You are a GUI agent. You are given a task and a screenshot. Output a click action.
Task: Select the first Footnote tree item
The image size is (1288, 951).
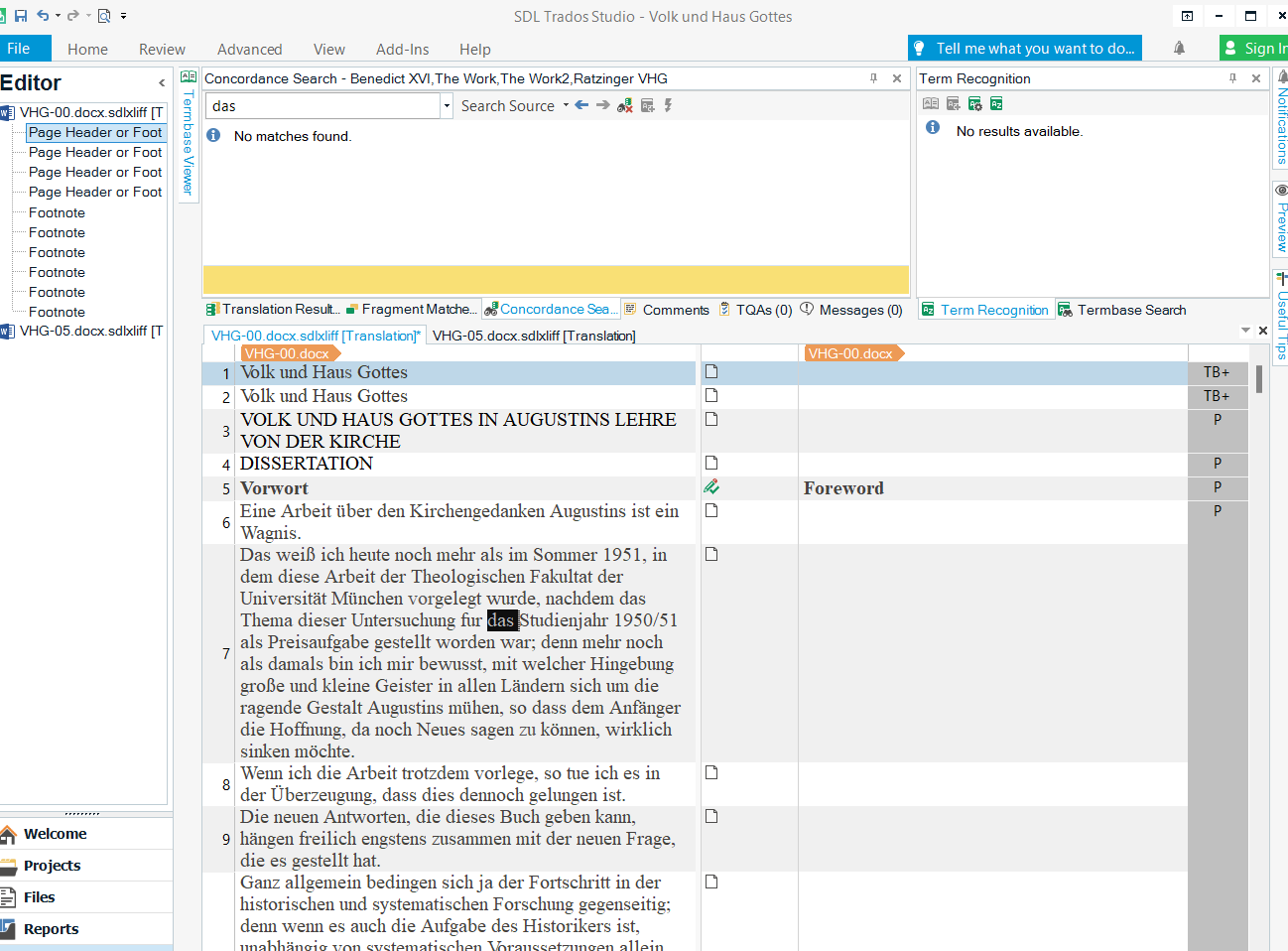coord(57,212)
